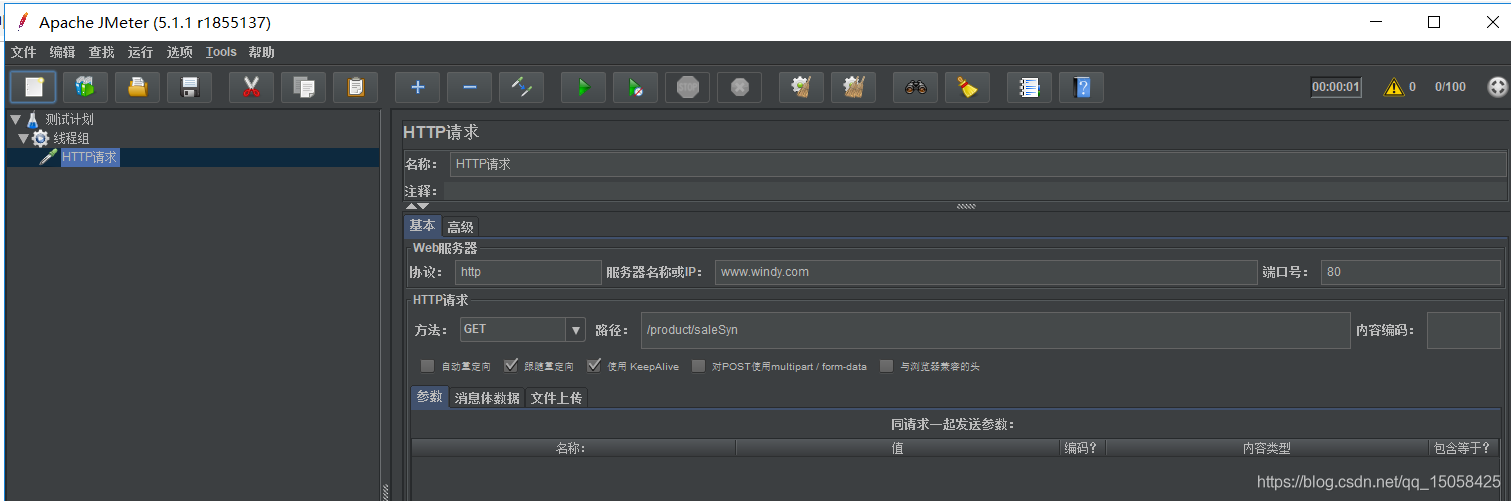The image size is (1511, 501).
Task: Open the 方法 GET dropdown
Action: coord(523,329)
